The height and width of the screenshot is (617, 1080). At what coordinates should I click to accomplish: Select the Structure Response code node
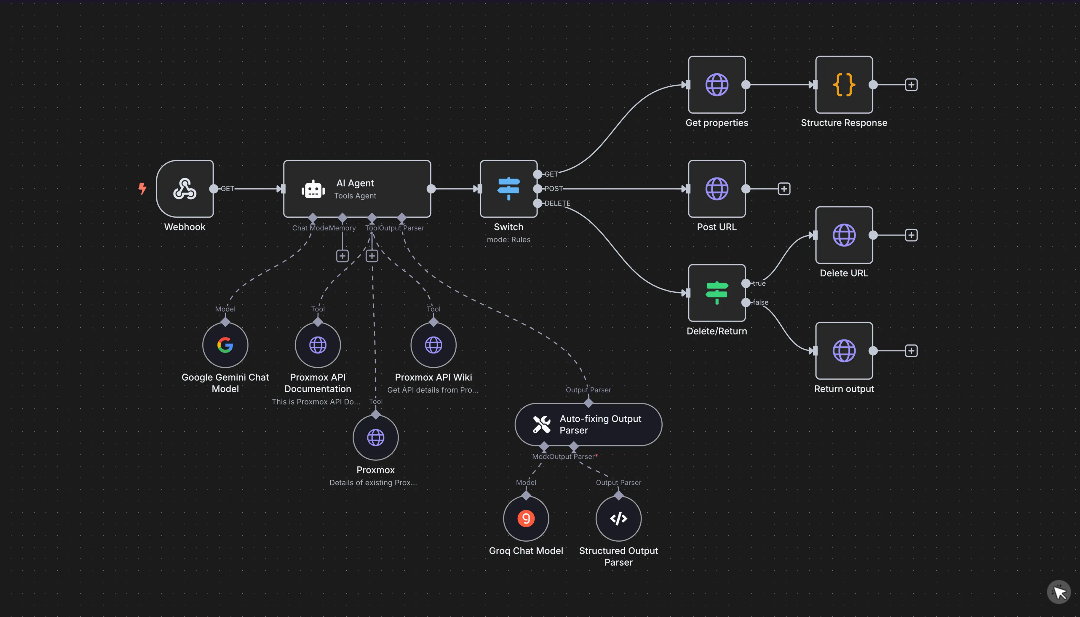844,85
